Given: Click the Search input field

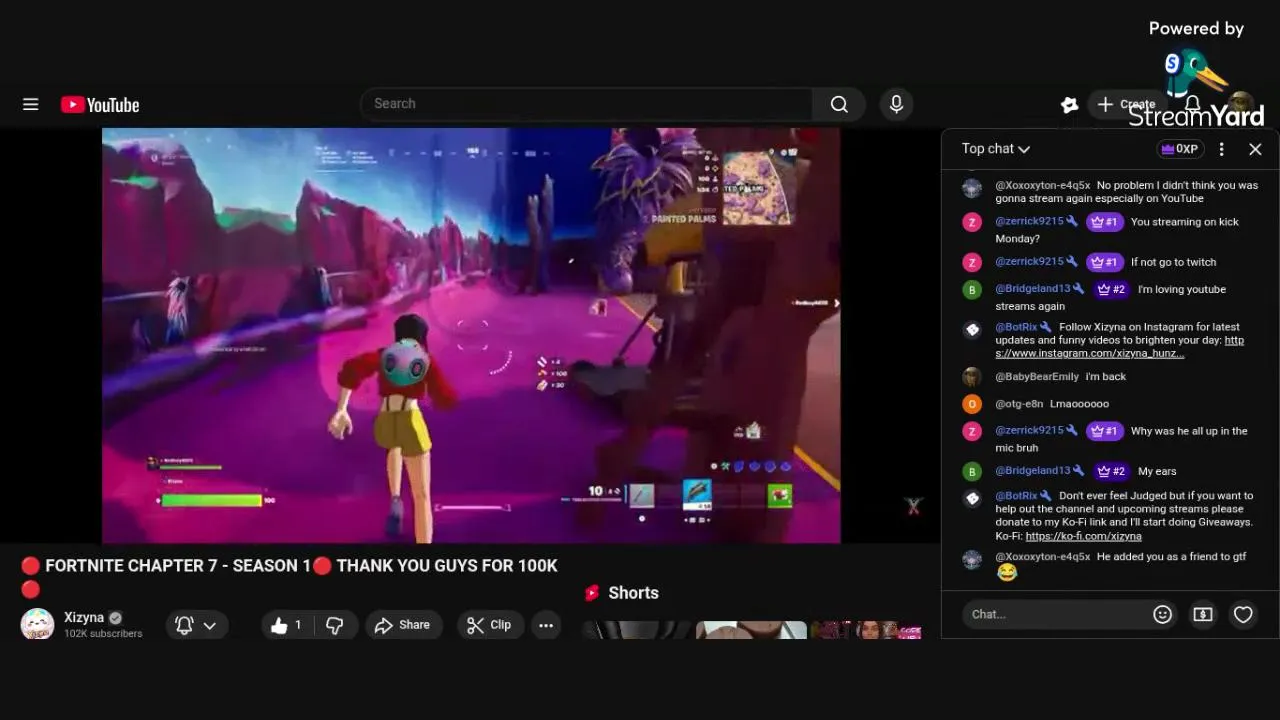Looking at the screenshot, I should (x=586, y=104).
